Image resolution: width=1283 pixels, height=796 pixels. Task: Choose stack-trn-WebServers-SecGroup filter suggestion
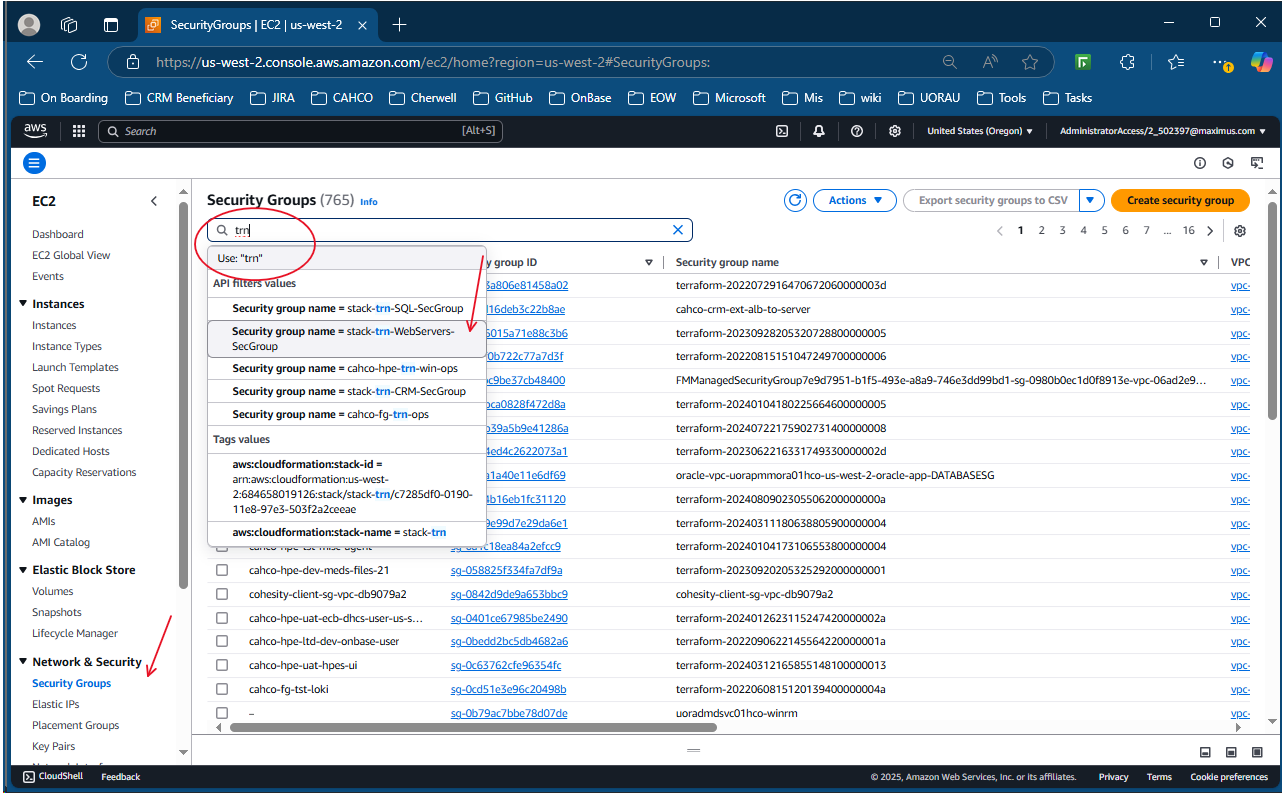click(x=346, y=338)
